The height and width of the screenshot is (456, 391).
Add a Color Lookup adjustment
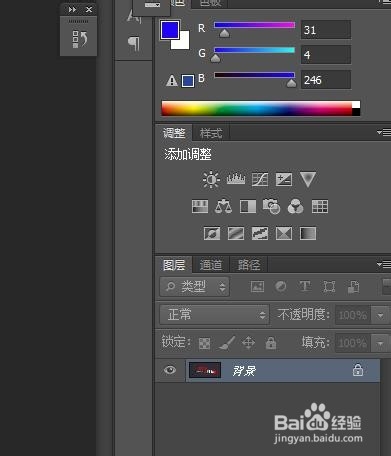[x=320, y=207]
